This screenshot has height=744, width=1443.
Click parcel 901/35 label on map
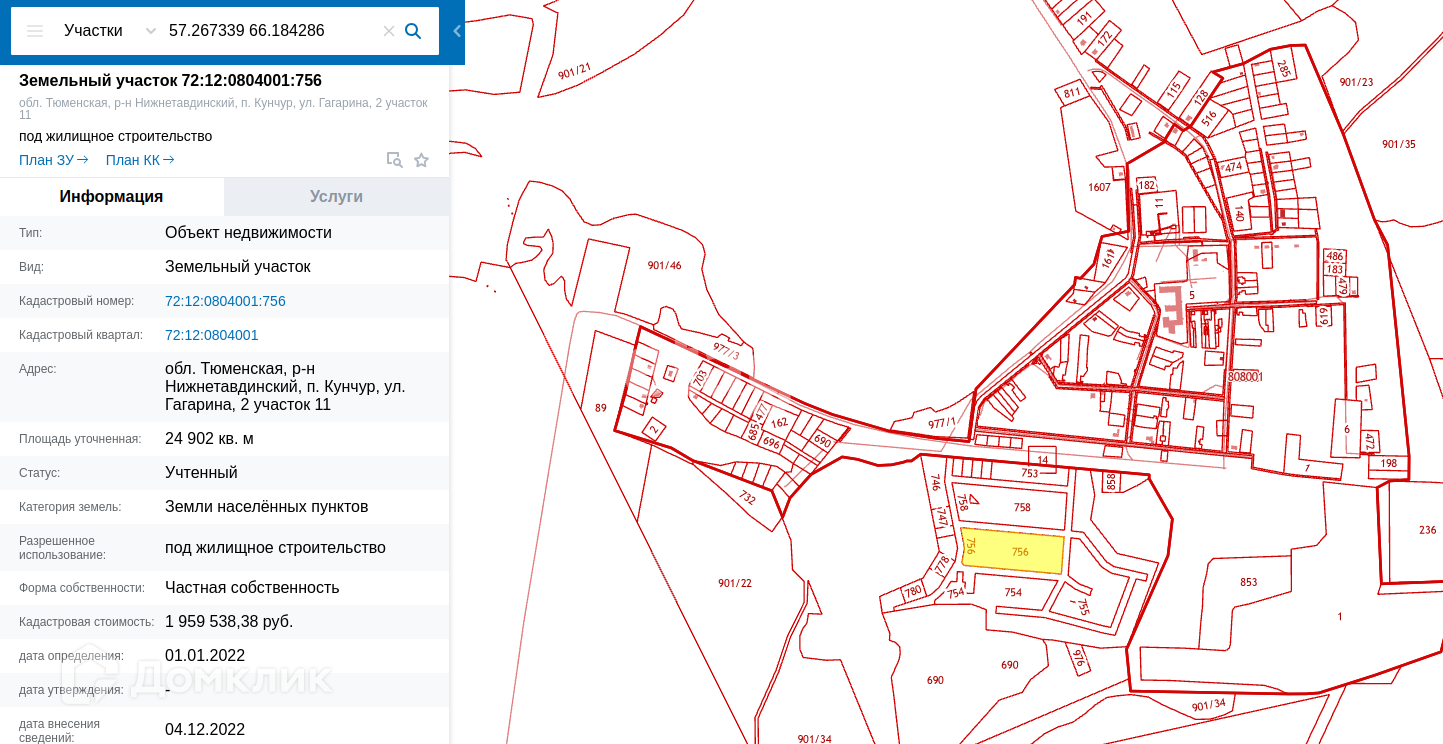point(1399,144)
